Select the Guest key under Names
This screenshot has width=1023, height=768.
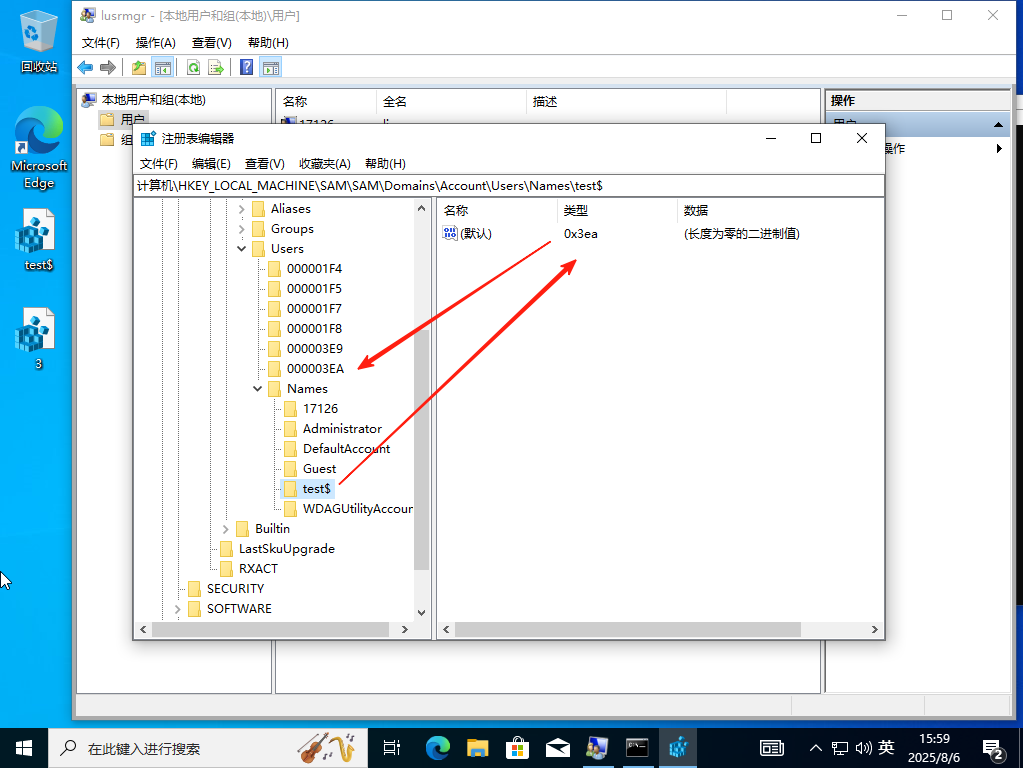coord(319,468)
